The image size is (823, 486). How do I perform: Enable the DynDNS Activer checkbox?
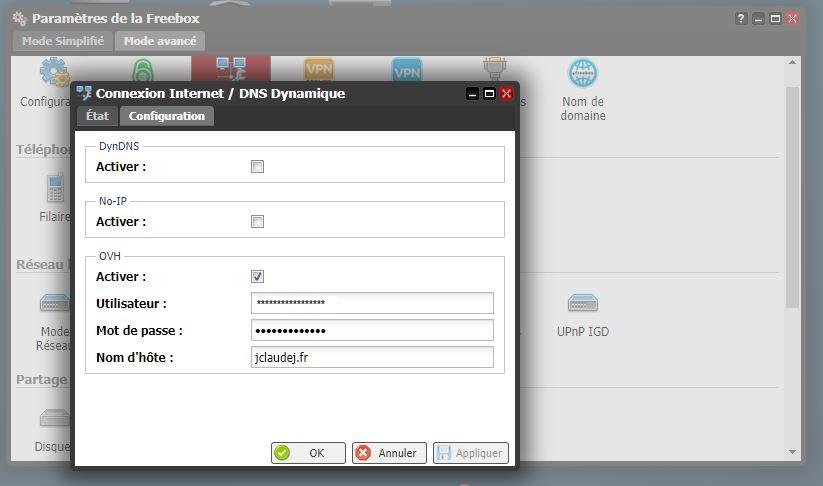point(257,166)
